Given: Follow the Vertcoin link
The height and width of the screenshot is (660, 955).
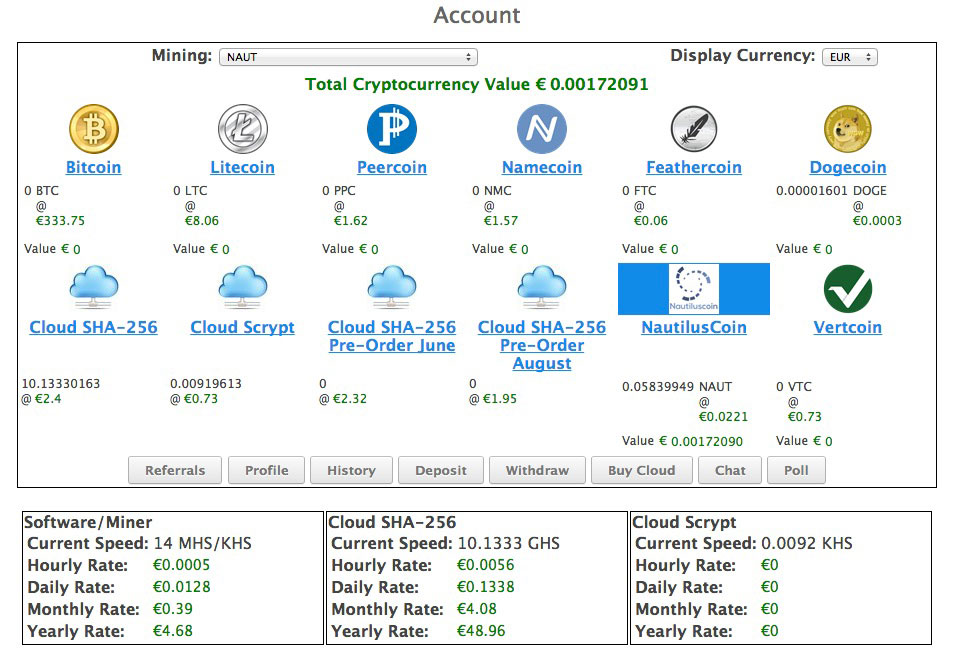Looking at the screenshot, I should pos(848,328).
